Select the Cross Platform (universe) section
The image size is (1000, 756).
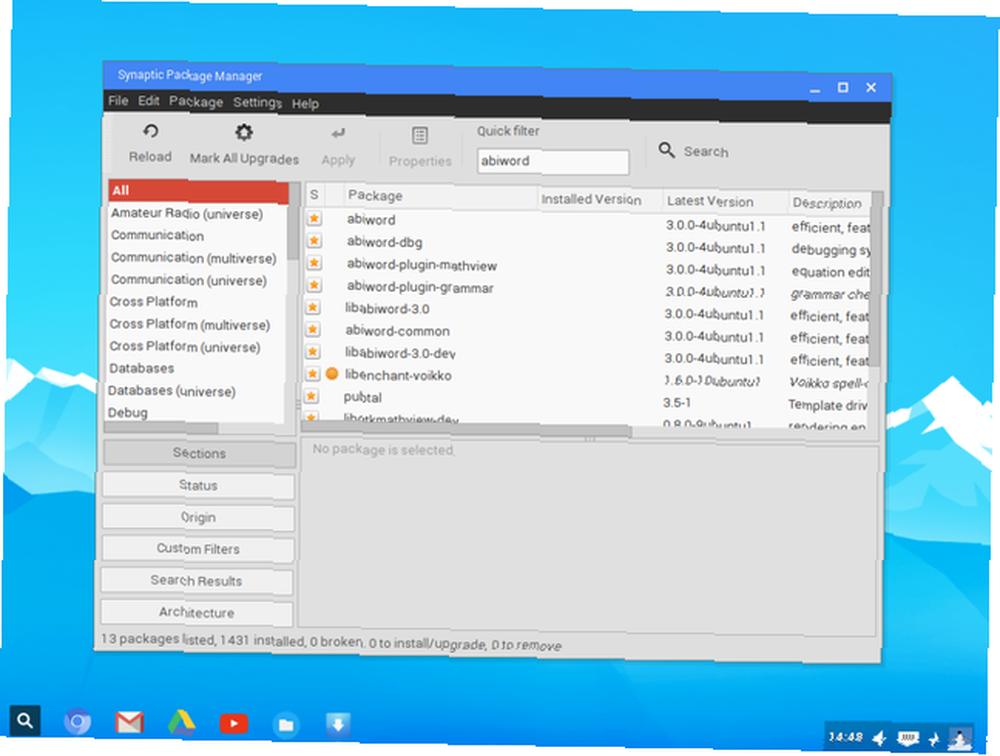(185, 346)
